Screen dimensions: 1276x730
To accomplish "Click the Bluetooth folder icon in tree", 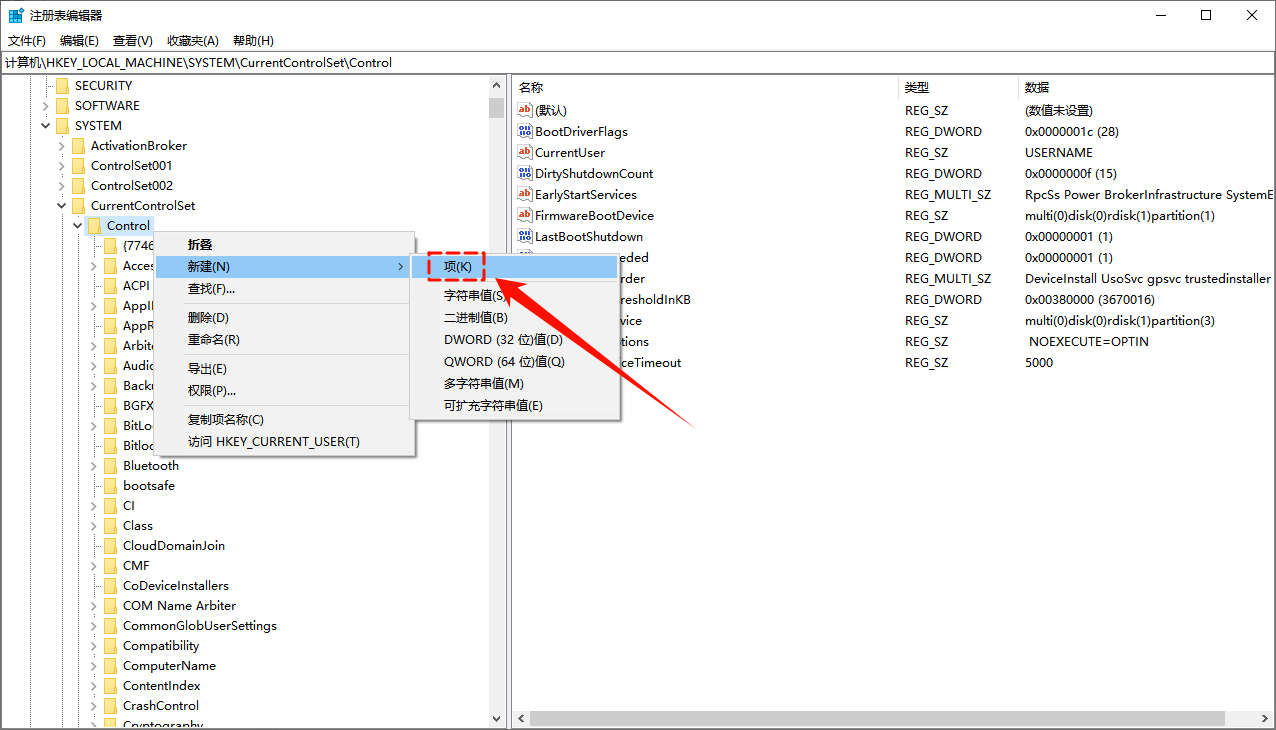I will (x=110, y=466).
